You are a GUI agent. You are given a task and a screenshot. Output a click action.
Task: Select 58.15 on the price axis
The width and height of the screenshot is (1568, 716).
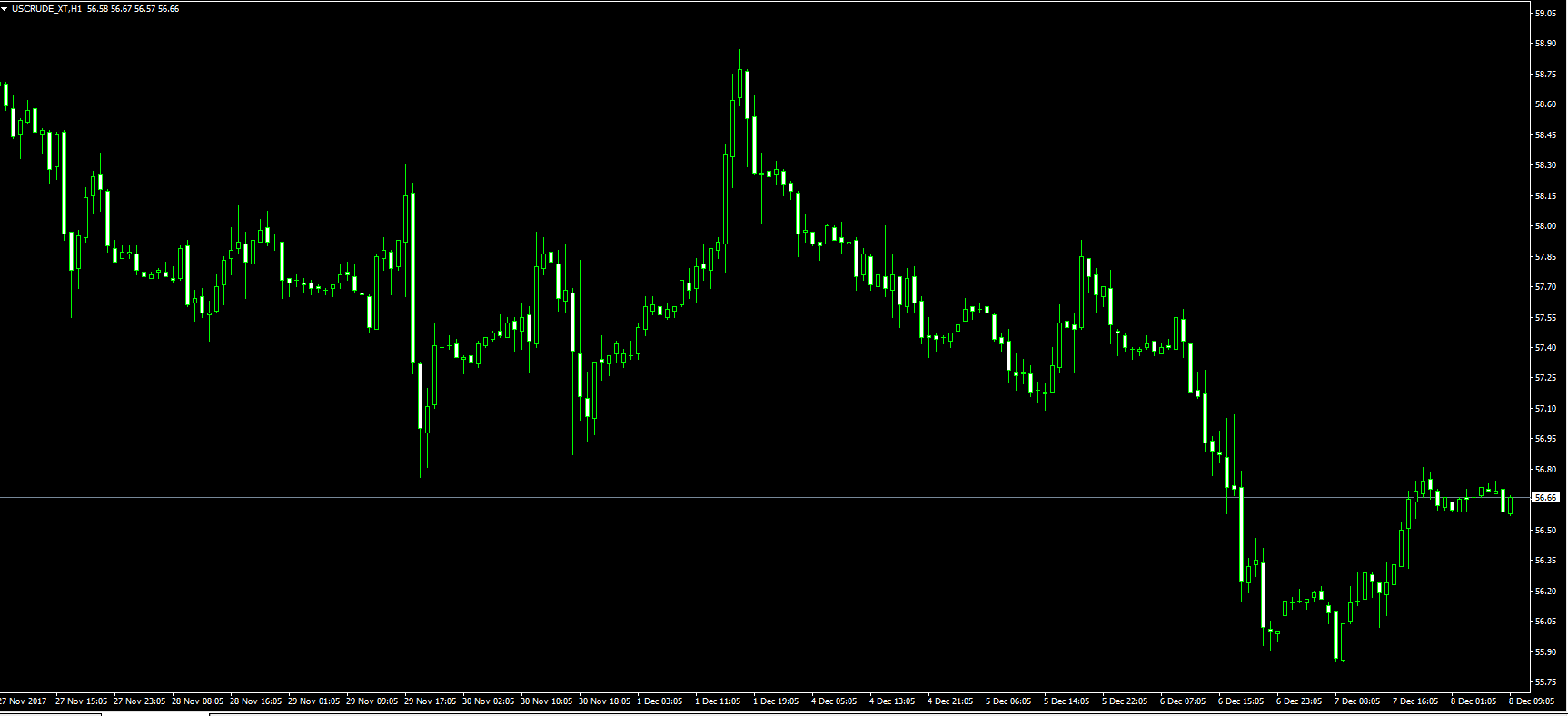pos(1545,196)
